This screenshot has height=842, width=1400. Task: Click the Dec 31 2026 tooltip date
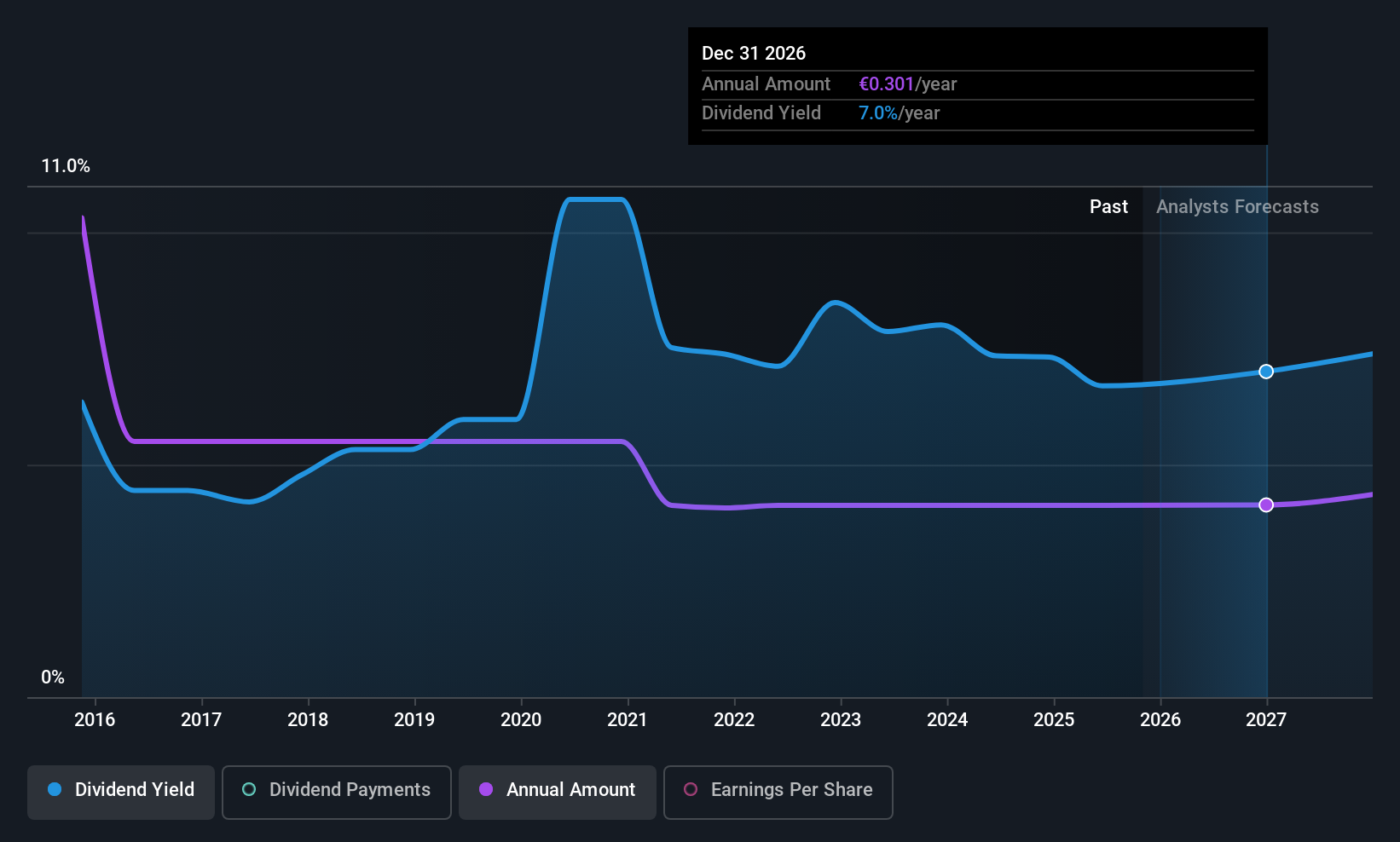coord(754,54)
